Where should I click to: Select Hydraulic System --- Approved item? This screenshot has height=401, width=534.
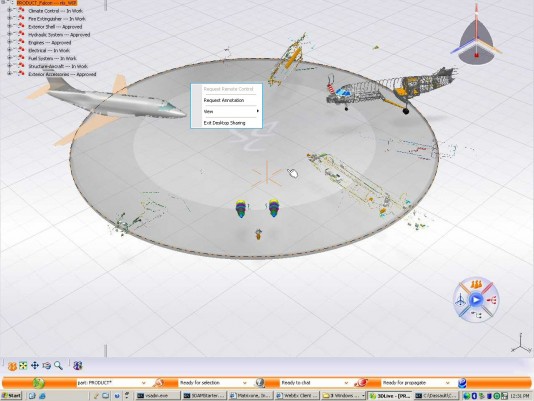[59, 35]
